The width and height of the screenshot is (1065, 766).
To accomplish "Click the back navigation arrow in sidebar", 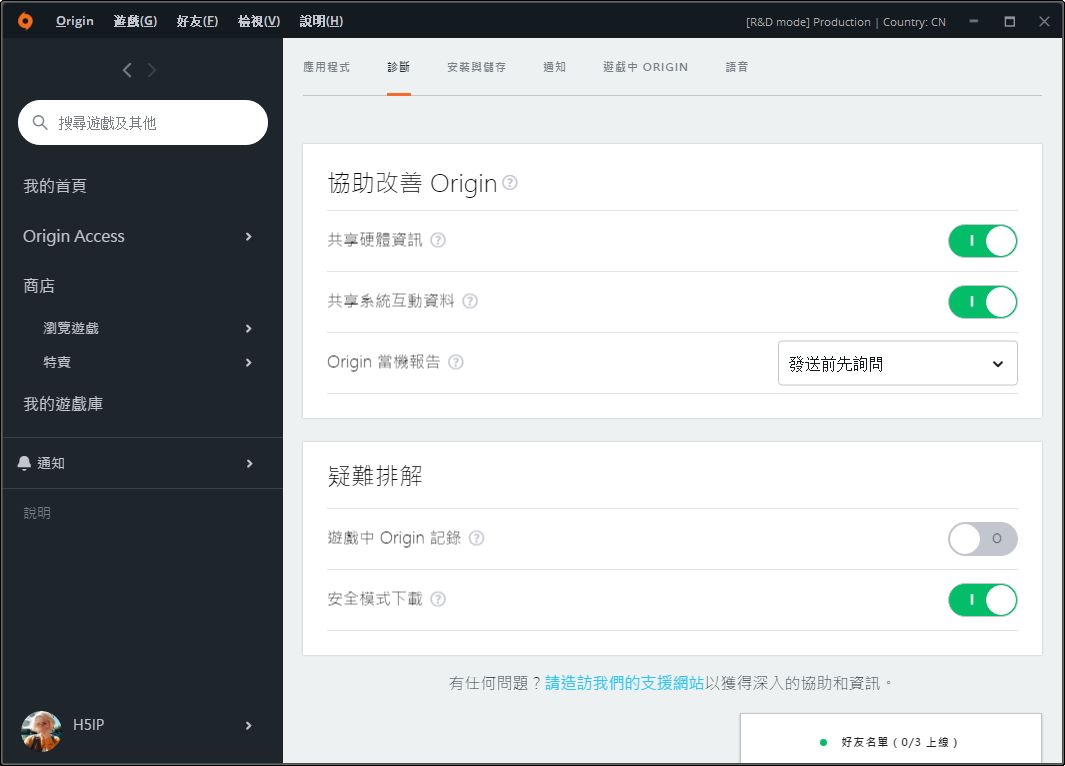I will point(127,70).
